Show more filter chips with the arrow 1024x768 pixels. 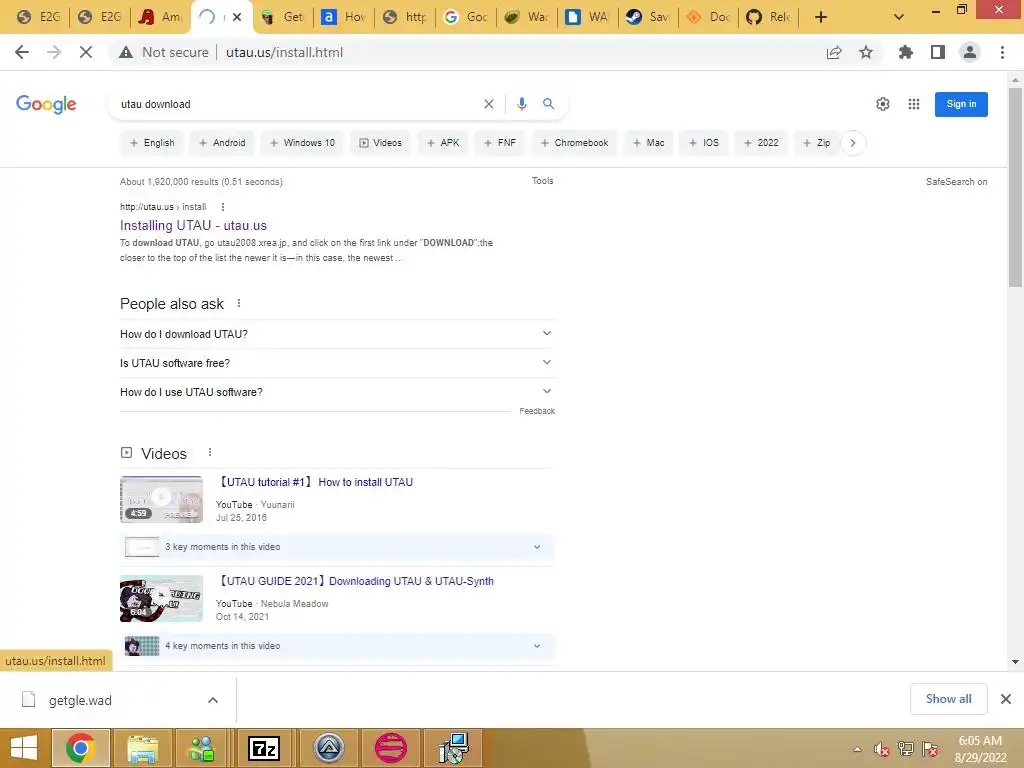(x=853, y=142)
